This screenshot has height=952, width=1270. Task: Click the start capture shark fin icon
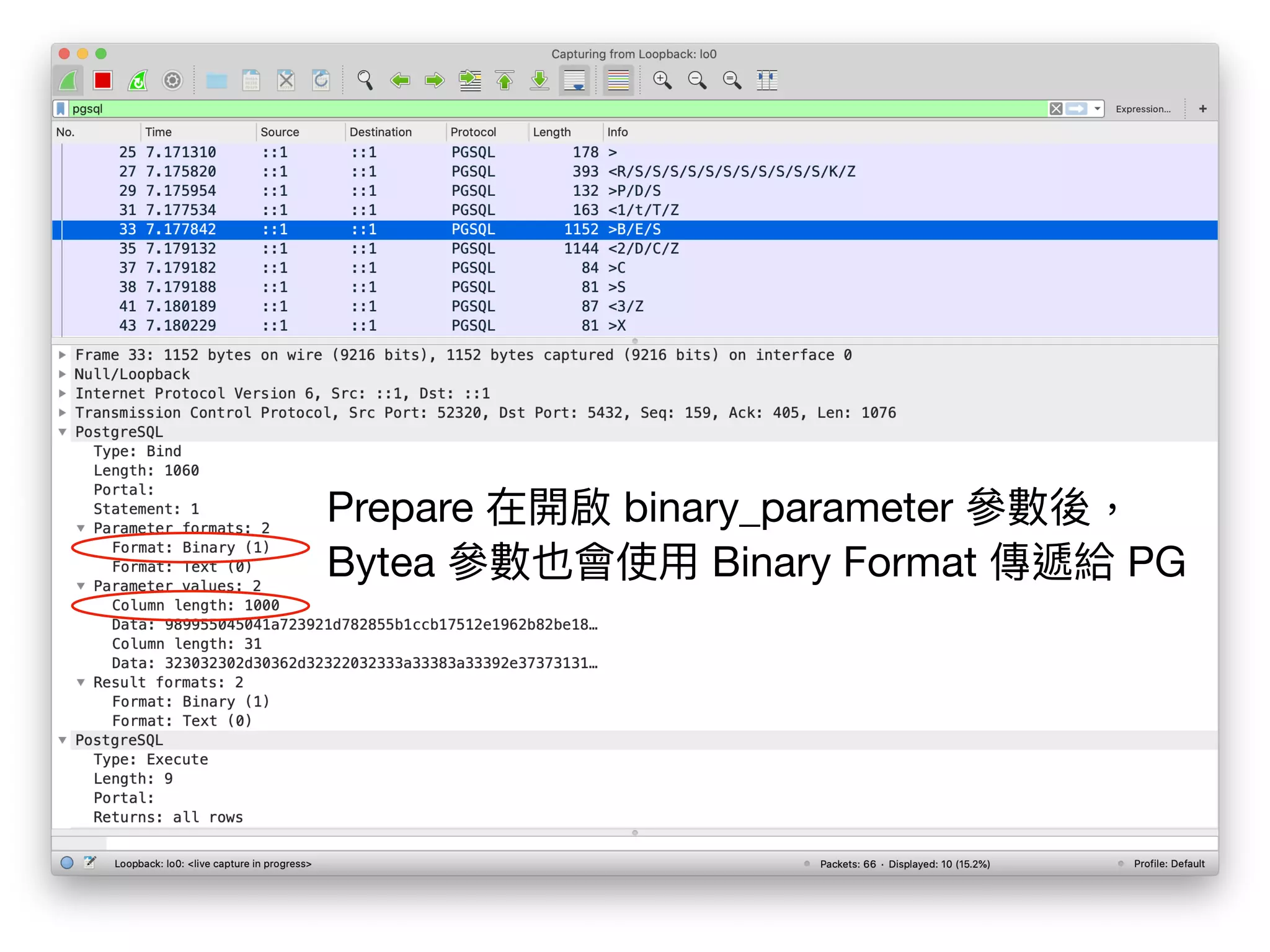(x=68, y=81)
